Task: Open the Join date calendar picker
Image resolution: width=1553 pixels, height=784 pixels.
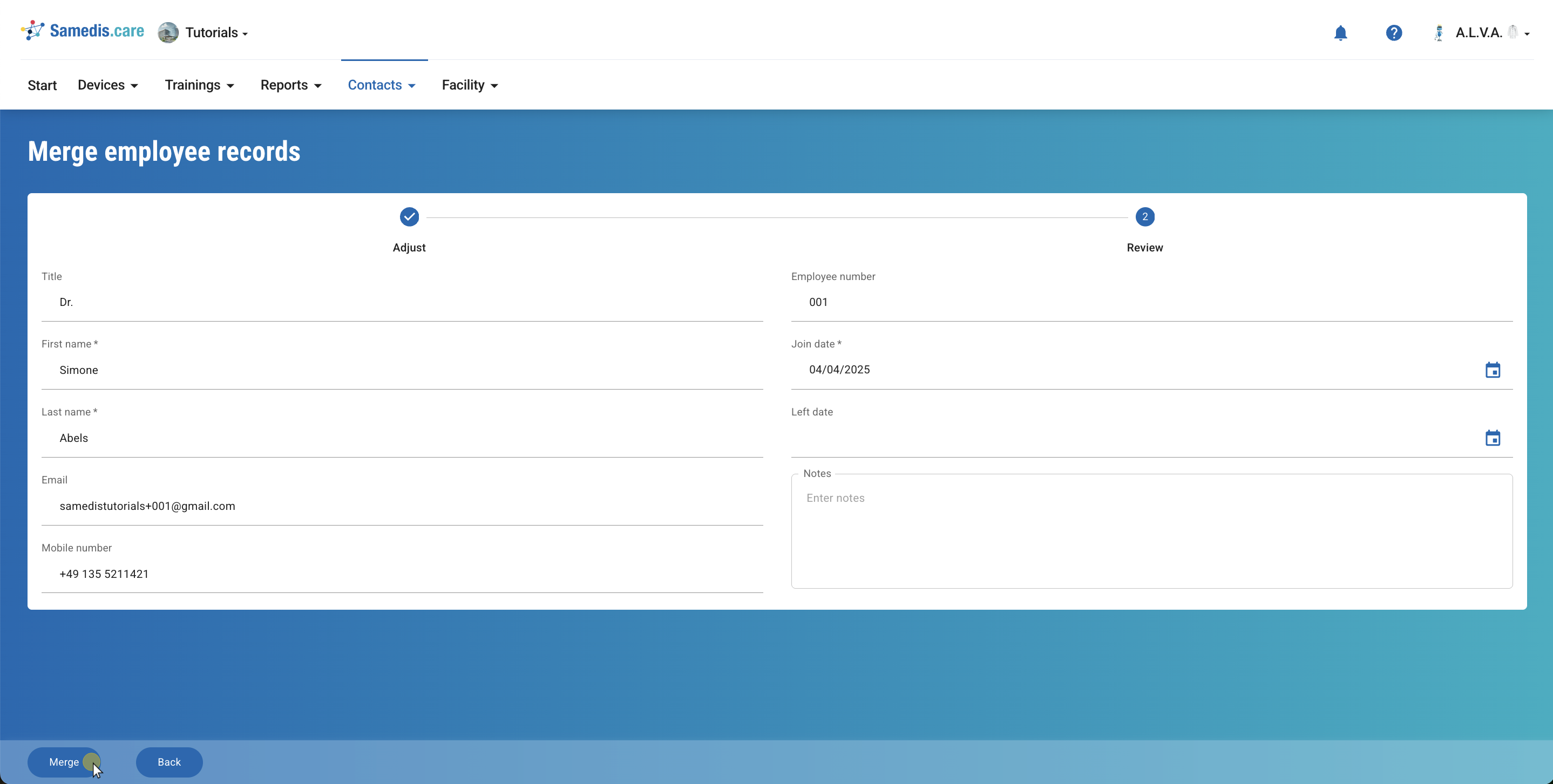Action: click(x=1492, y=370)
